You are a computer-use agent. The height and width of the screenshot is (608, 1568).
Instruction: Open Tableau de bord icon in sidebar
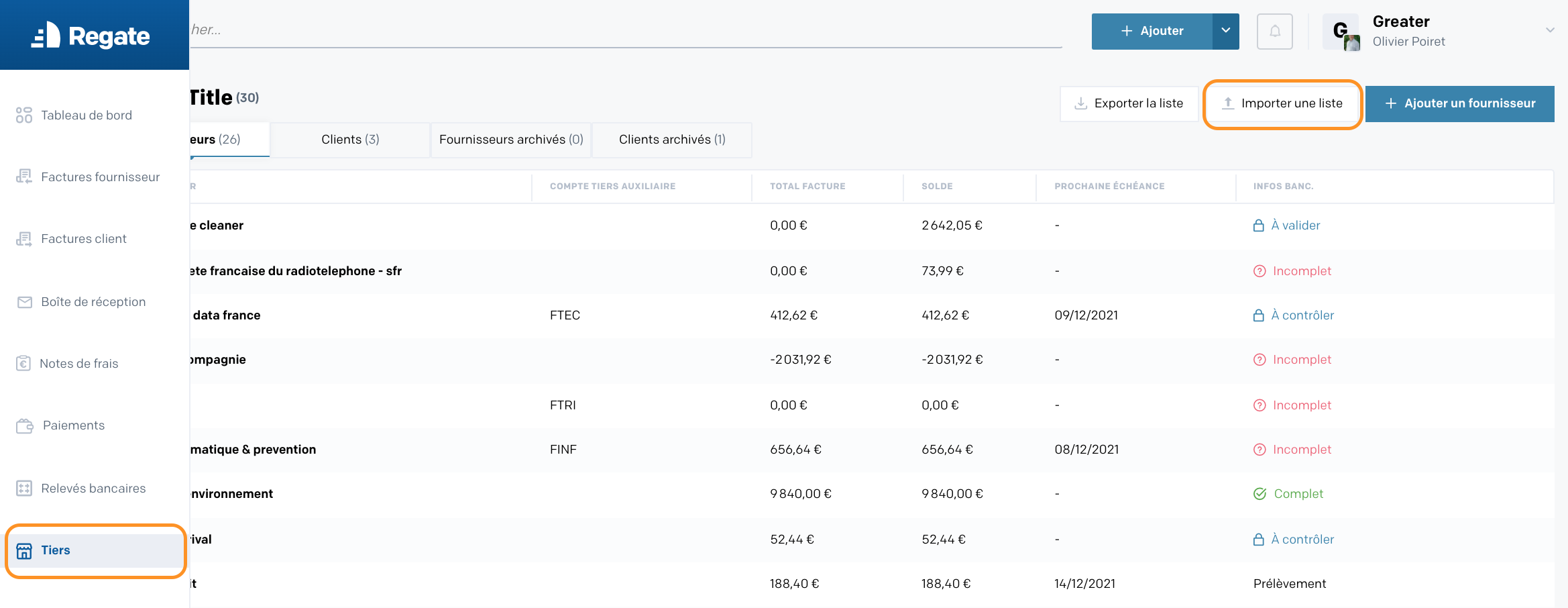coord(24,115)
